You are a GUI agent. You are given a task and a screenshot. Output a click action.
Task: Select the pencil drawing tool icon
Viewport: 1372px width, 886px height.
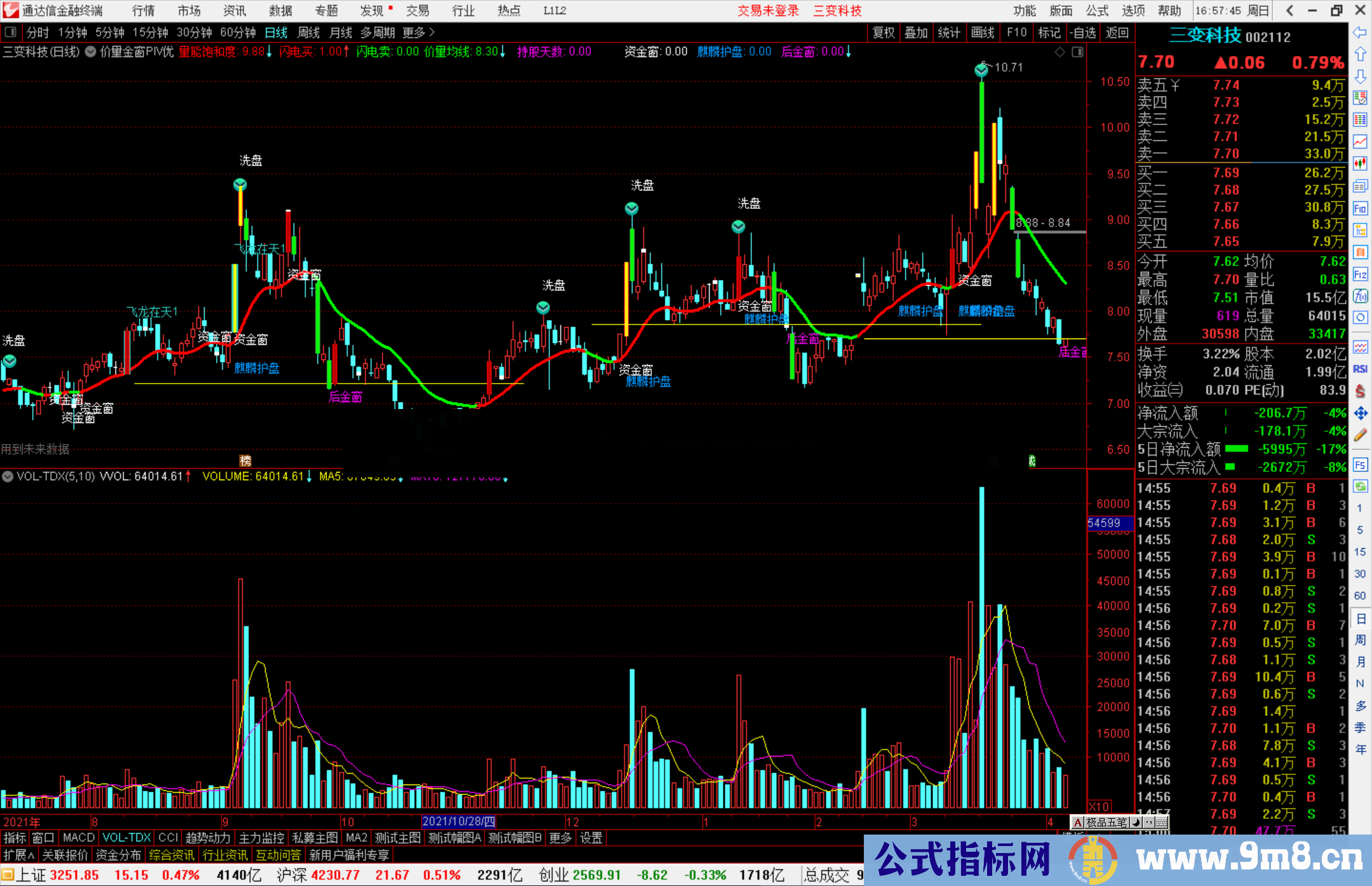pyautogui.click(x=1360, y=435)
